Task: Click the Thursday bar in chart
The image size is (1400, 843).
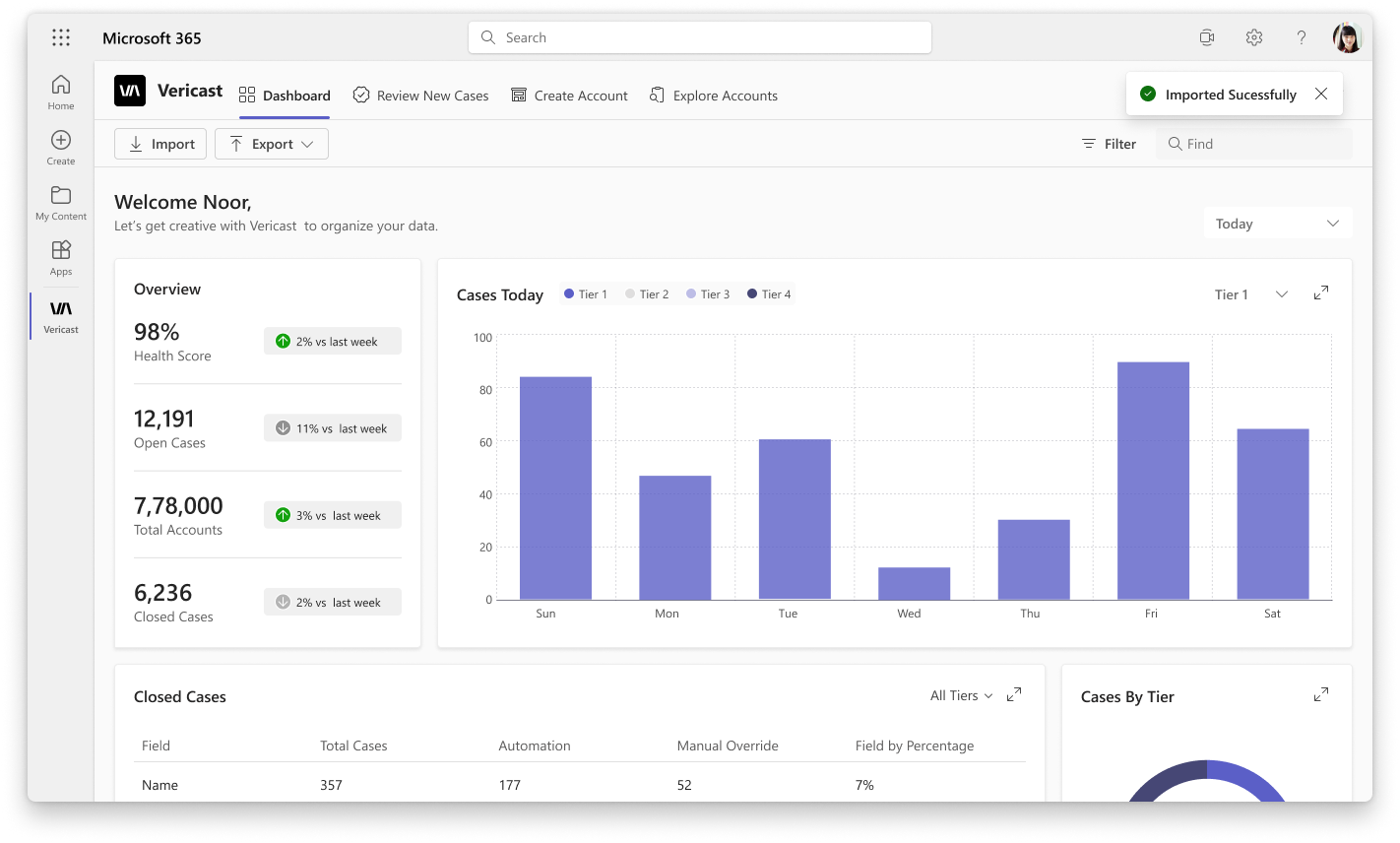Action: (1034, 559)
